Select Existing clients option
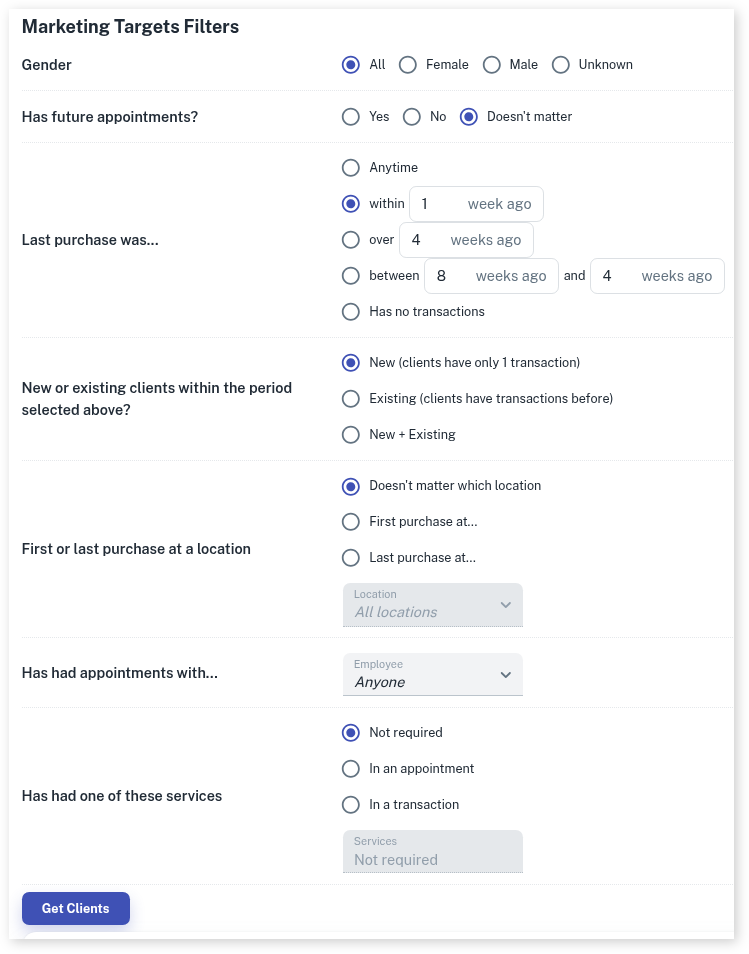Screen dimensions: 749x954 point(351,399)
